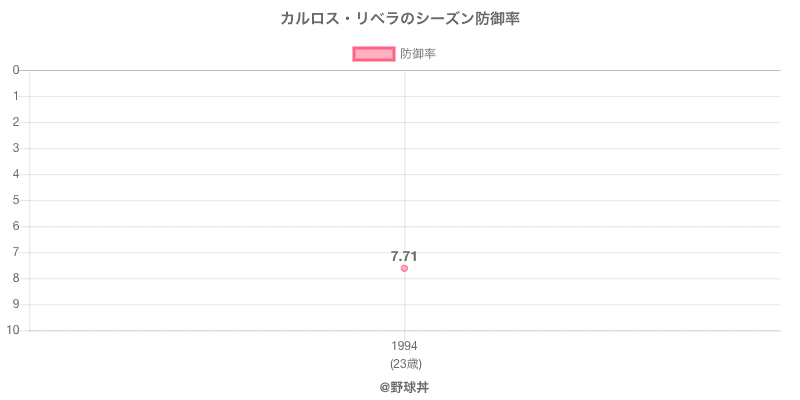
Task: Select the 1994 x-axis label
Action: click(x=405, y=346)
